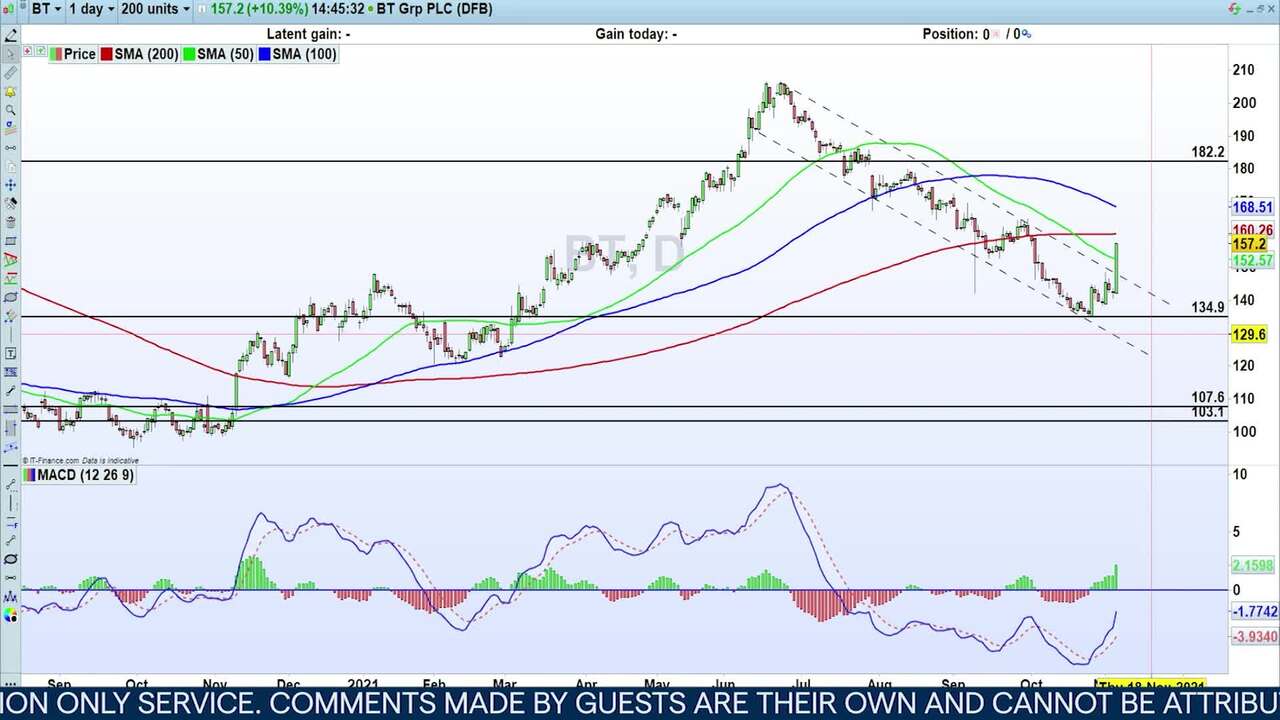This screenshot has width=1280, height=720.
Task: Open the BT instrument dropdown
Action: [x=46, y=9]
